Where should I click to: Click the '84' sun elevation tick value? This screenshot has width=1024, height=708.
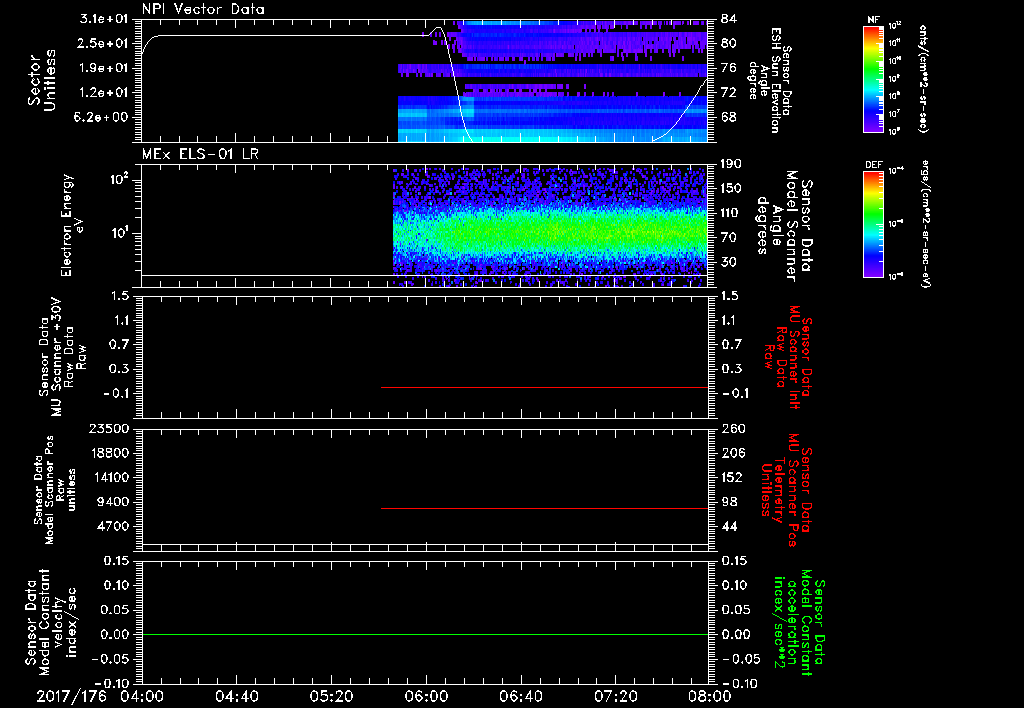729,19
